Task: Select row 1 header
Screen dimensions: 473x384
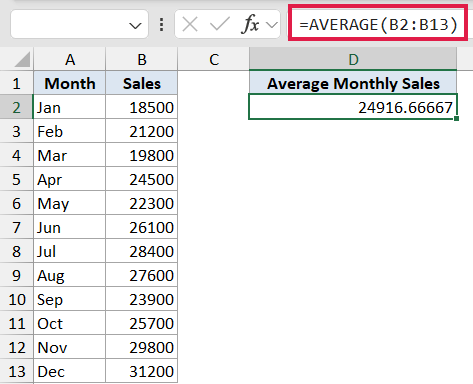Action: tap(17, 83)
